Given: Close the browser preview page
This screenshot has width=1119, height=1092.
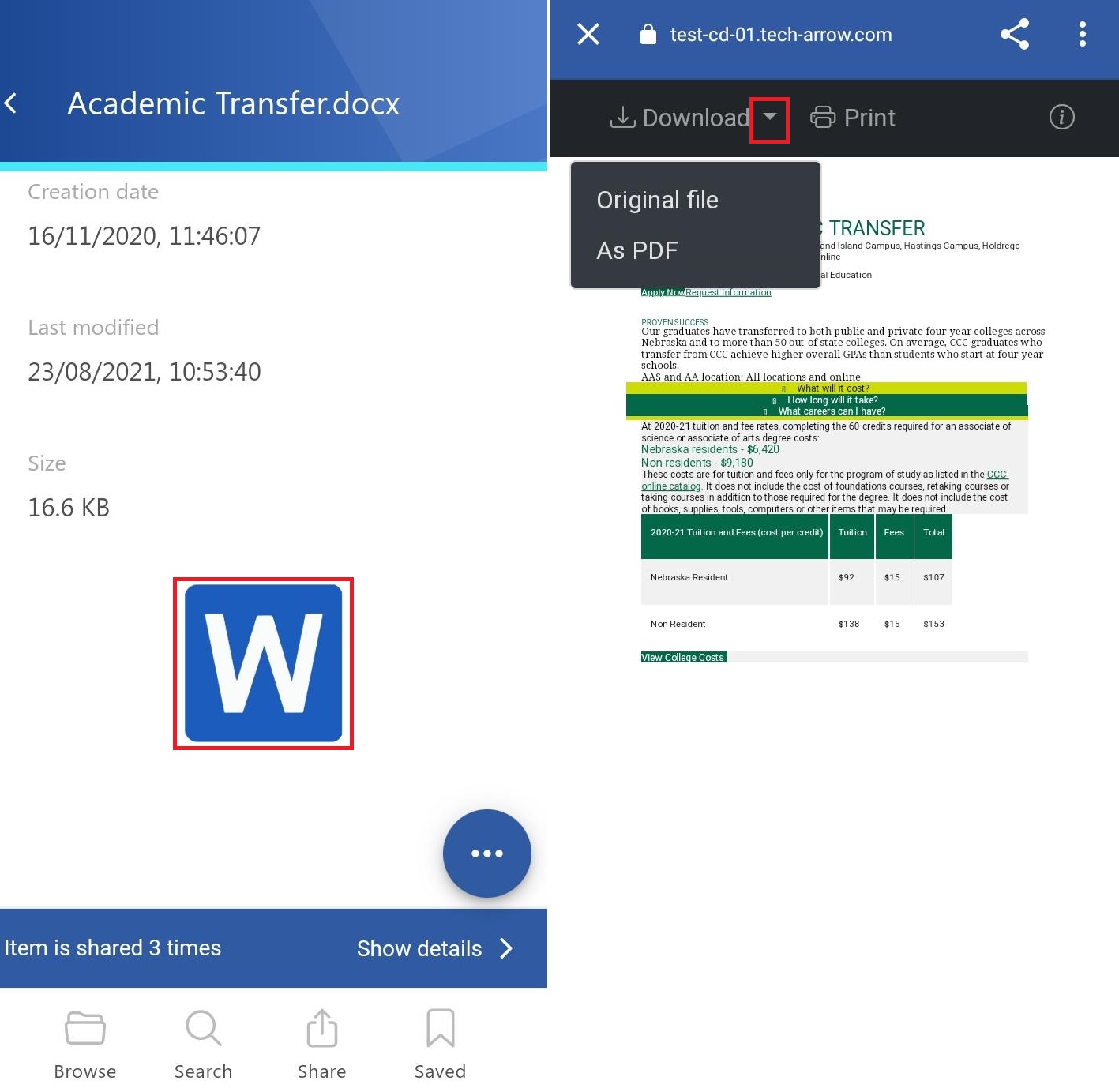Looking at the screenshot, I should point(588,34).
